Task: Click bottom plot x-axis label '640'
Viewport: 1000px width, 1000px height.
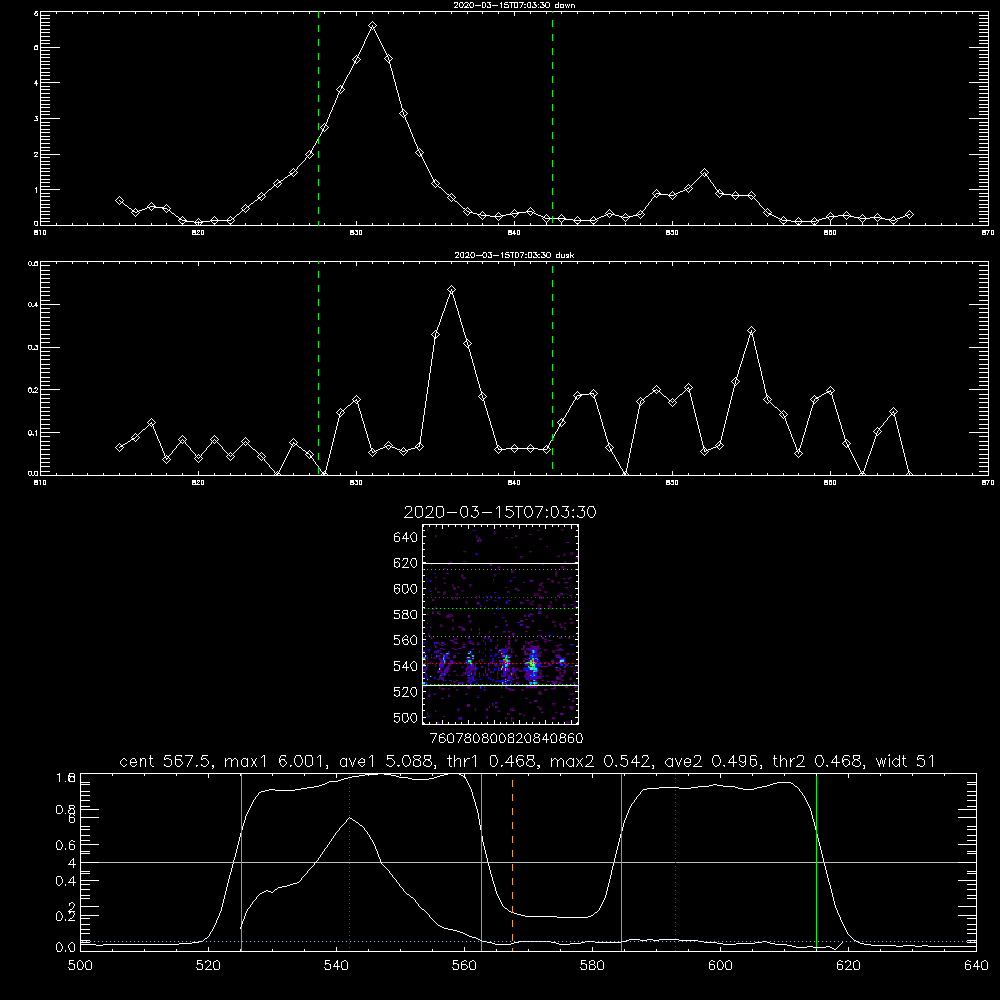Action: [x=976, y=966]
